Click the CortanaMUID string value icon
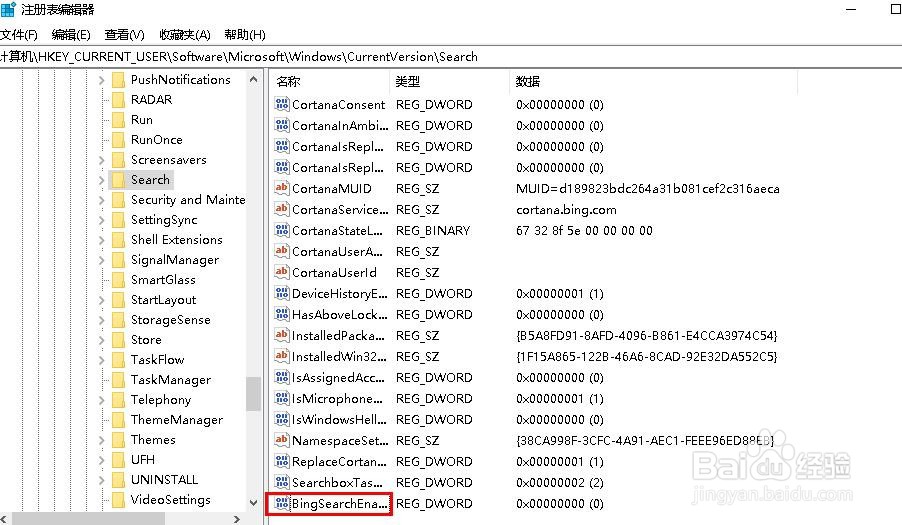Viewport: 902px width, 525px height. (282, 188)
